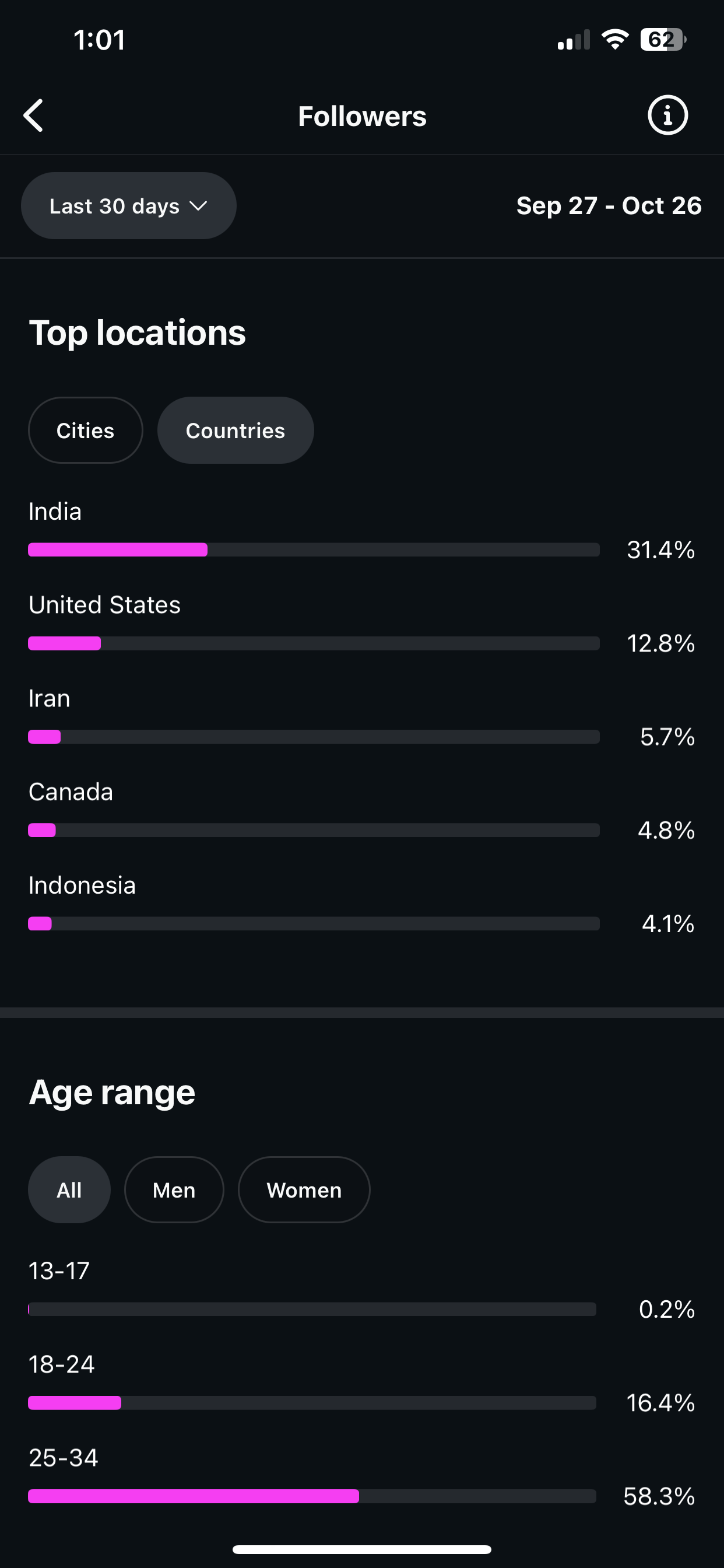Tap the 25-34 age range bar
The image size is (724, 1568).
tap(311, 1496)
